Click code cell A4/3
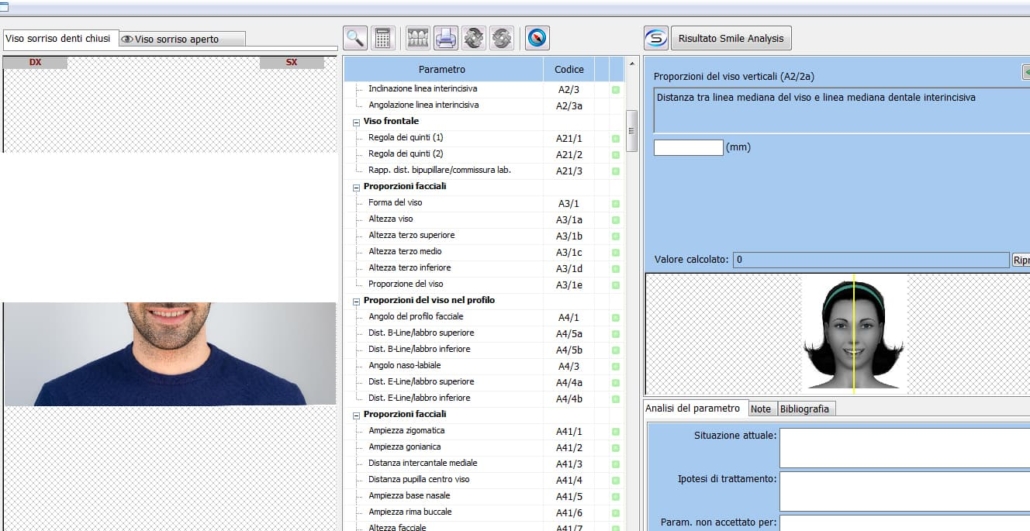This screenshot has height=531, width=1030. point(569,366)
